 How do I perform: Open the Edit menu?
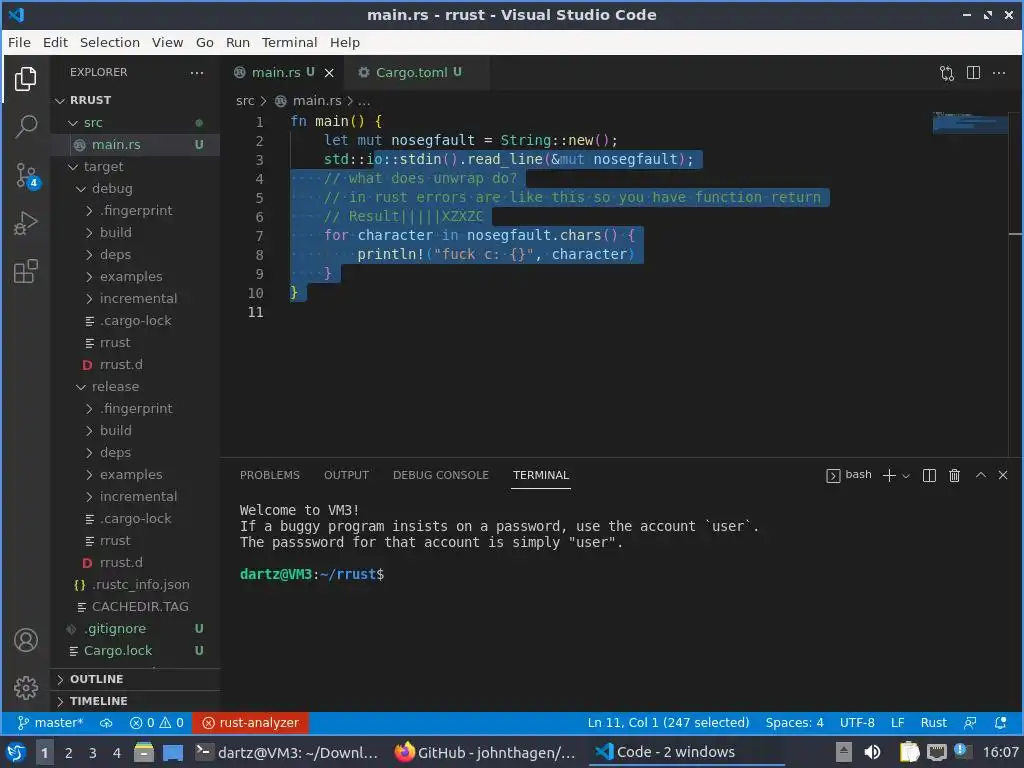point(56,42)
